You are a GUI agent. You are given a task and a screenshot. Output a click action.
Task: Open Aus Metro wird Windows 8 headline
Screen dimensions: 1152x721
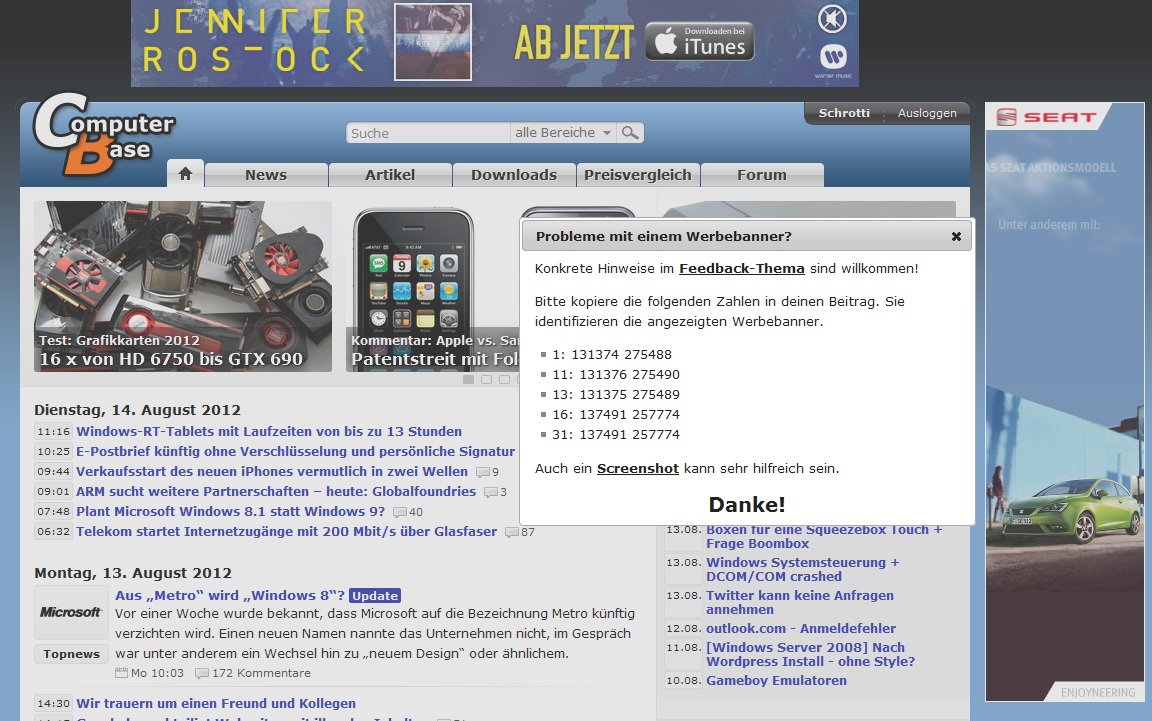pyautogui.click(x=229, y=595)
